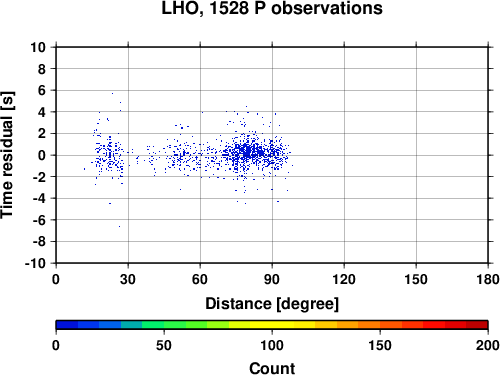Click the dark red end of colorbar
The width and height of the screenshot is (500, 375).
point(477,325)
